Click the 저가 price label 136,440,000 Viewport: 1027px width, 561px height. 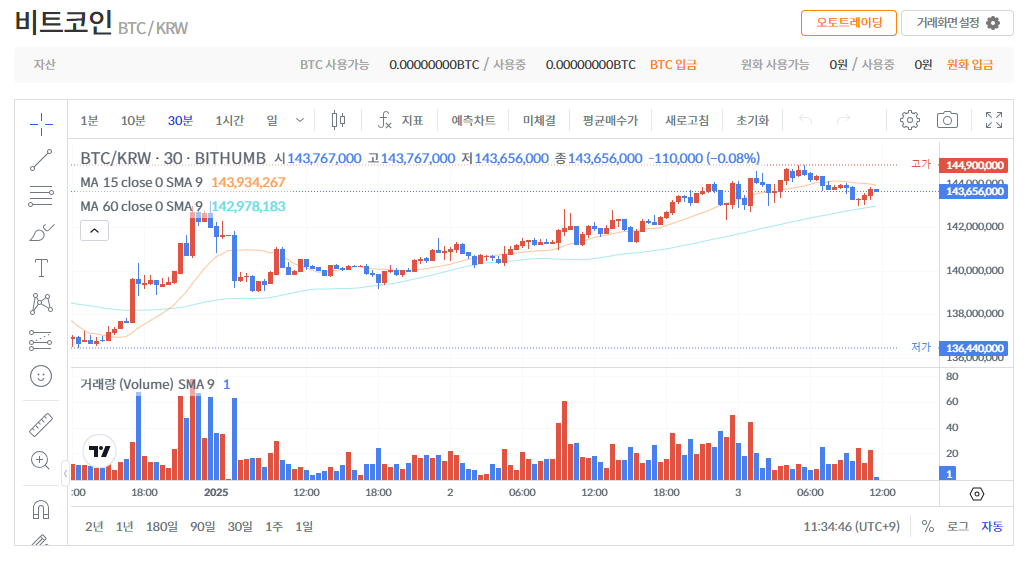975,348
